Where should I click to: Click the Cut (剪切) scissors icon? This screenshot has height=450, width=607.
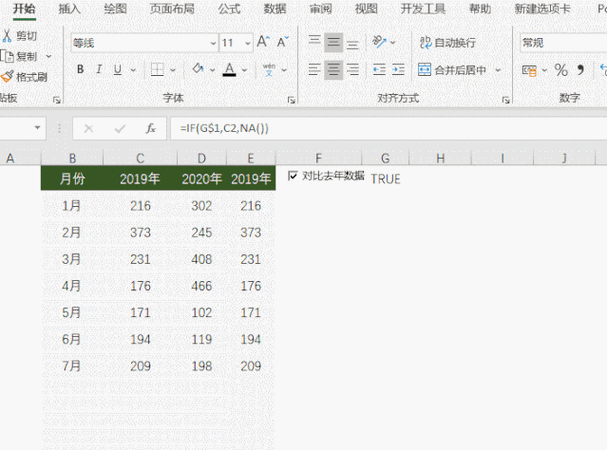click(x=7, y=36)
